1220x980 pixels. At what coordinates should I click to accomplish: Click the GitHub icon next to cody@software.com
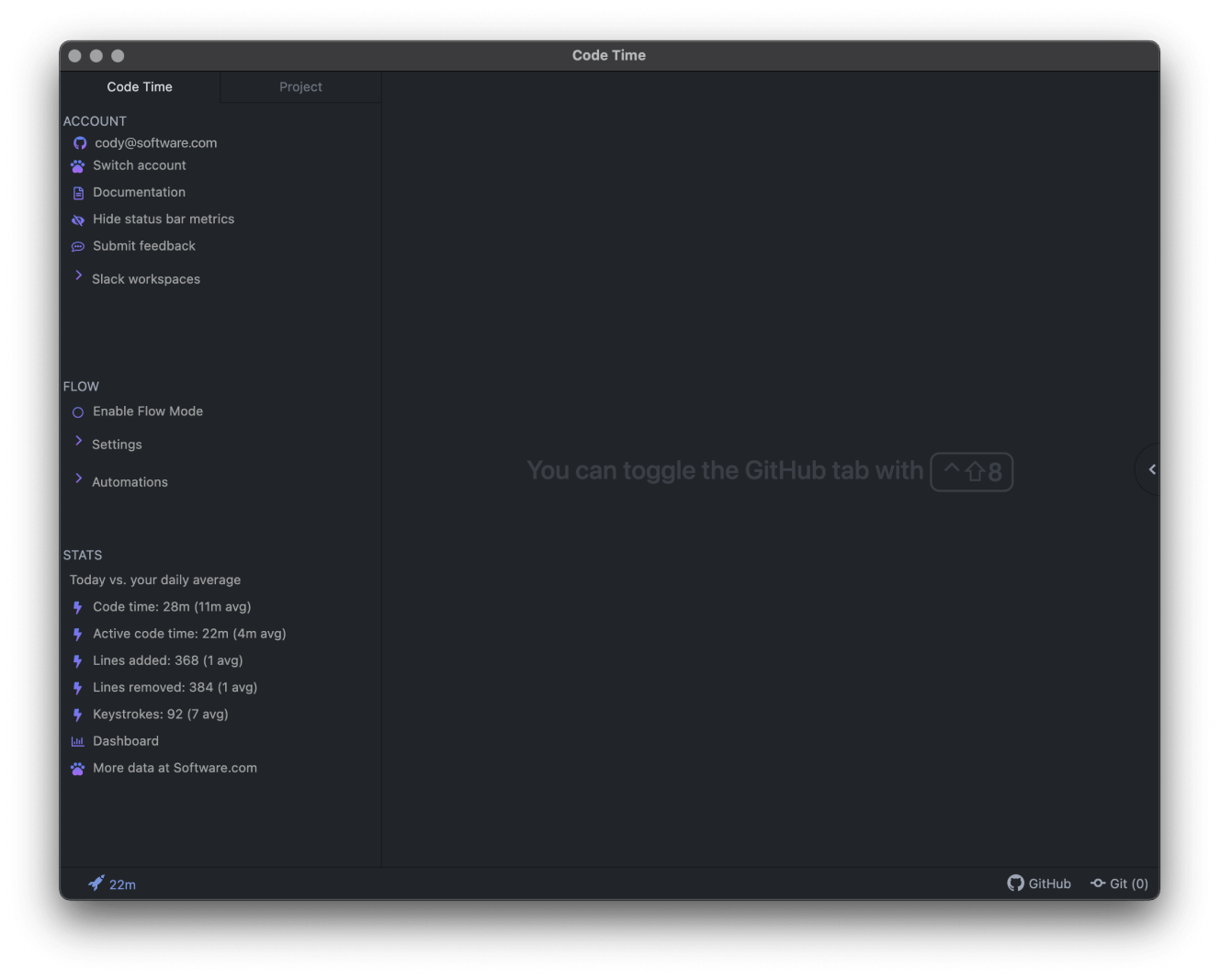(x=79, y=143)
